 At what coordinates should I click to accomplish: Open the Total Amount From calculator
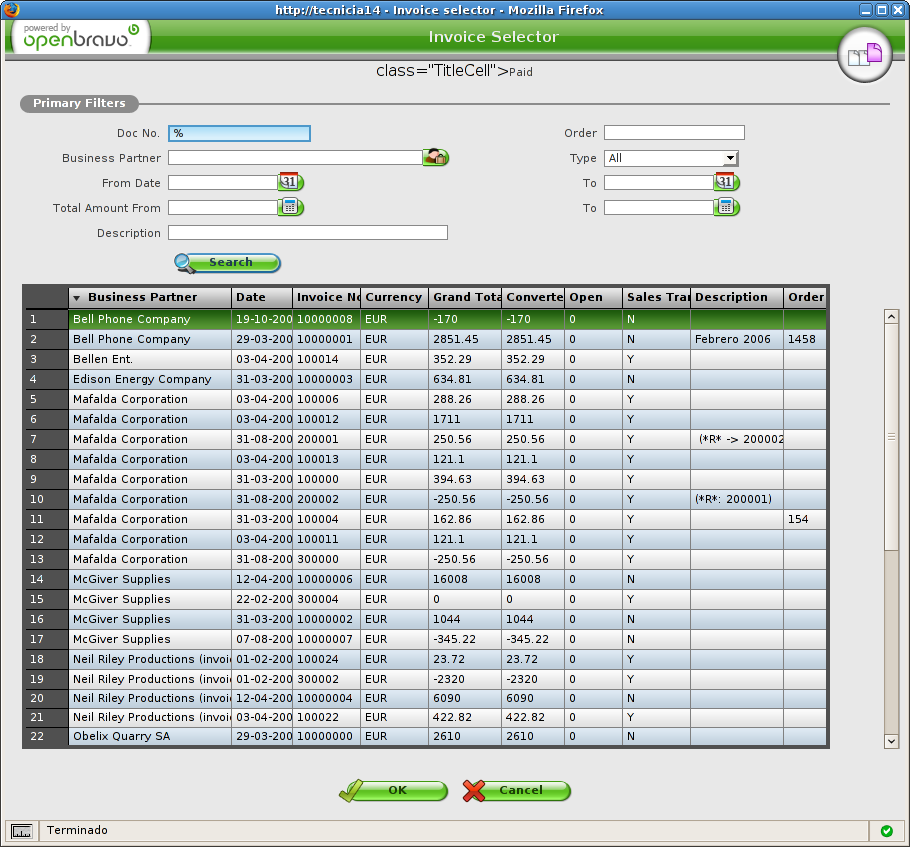coord(290,207)
